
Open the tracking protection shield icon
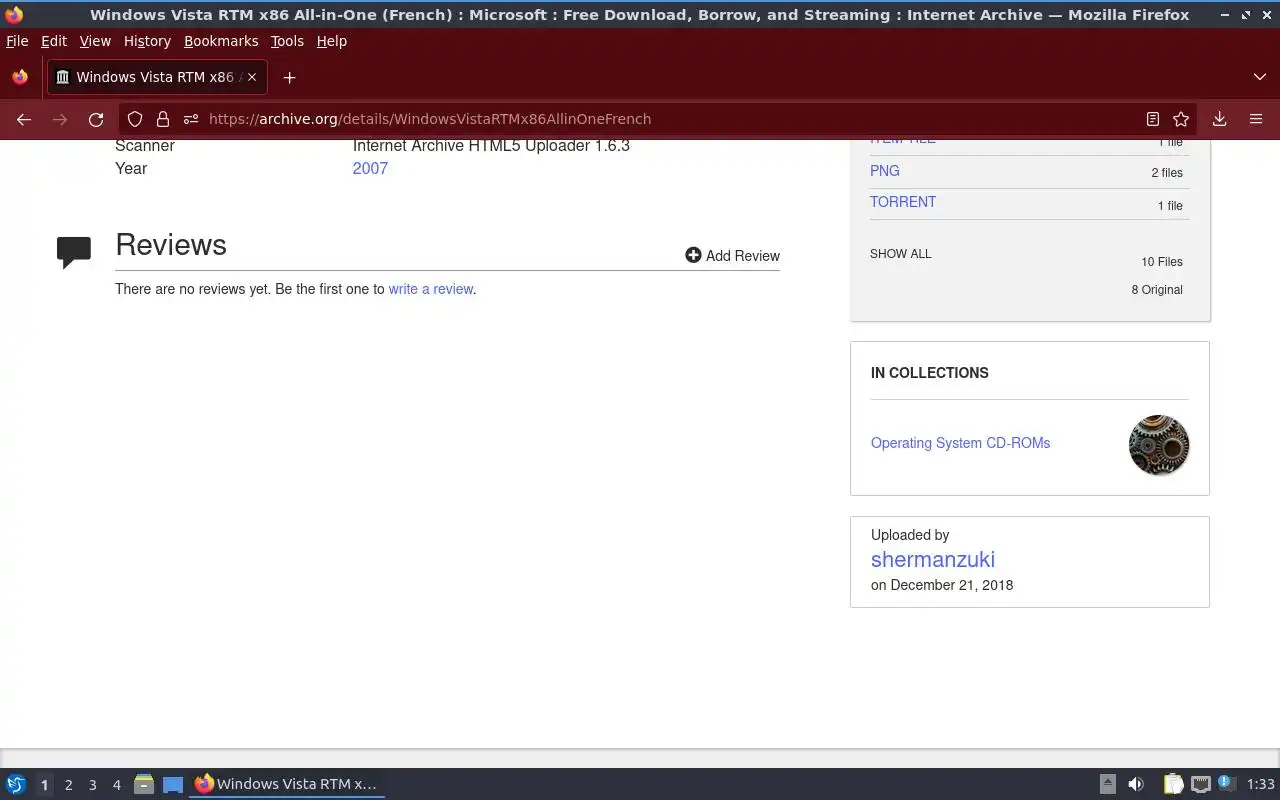pyautogui.click(x=135, y=119)
